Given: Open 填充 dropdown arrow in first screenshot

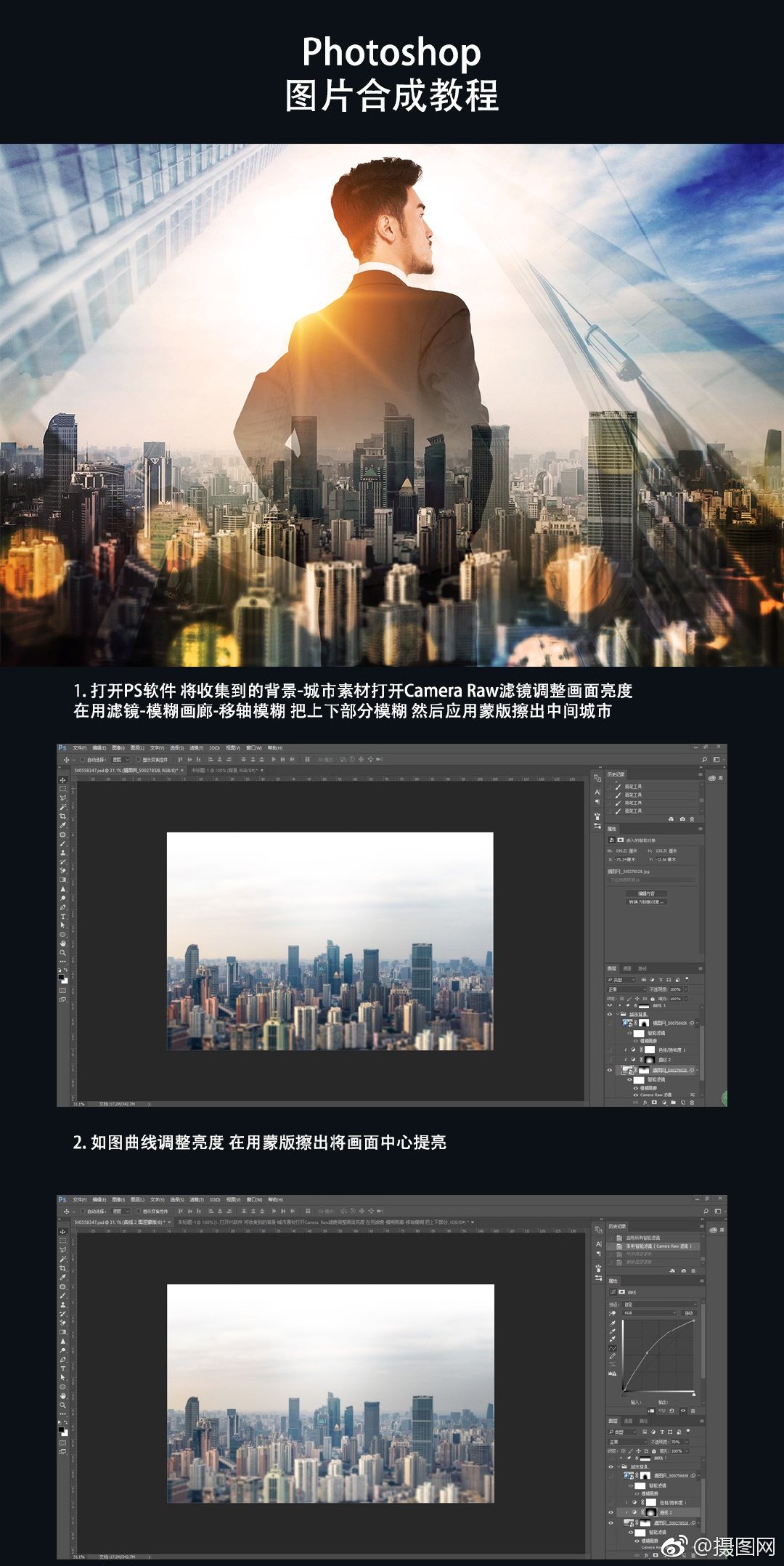Looking at the screenshot, I should click(686, 999).
